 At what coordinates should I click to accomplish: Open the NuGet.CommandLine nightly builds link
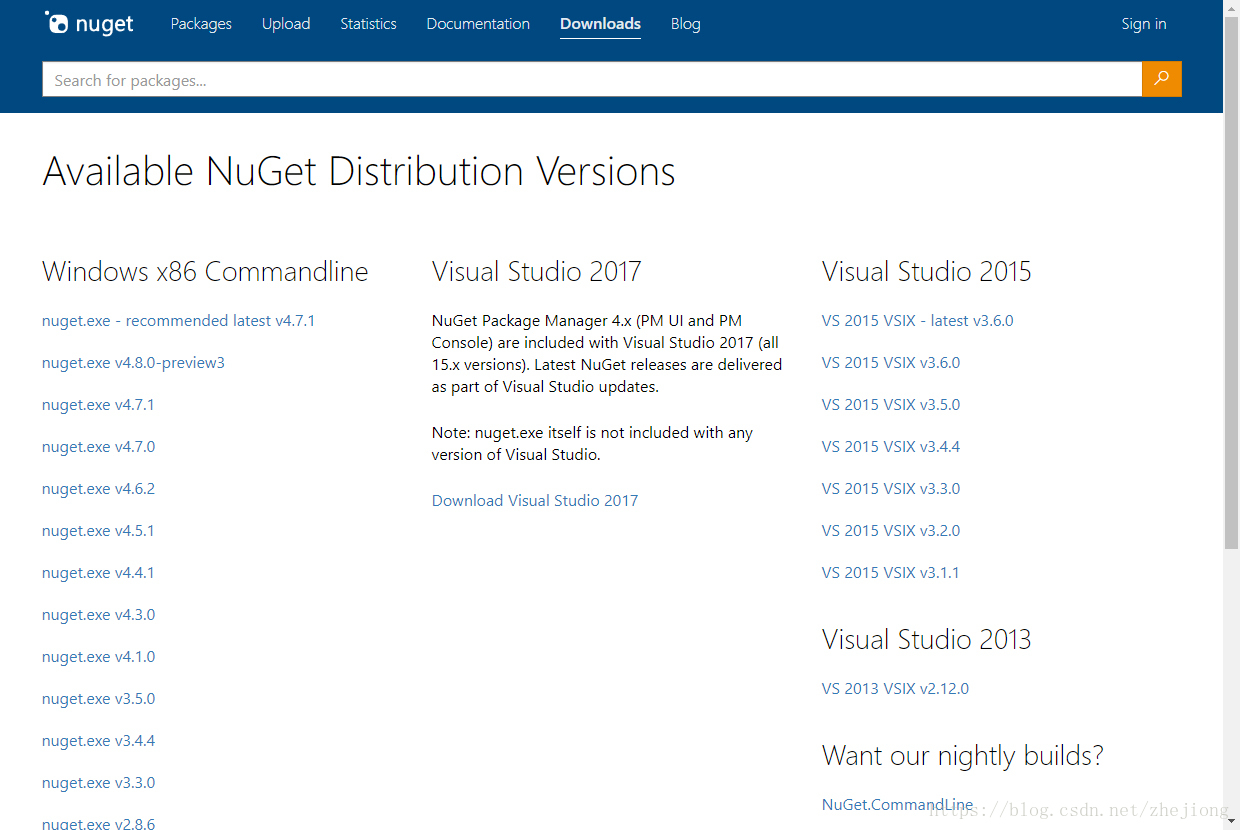(898, 805)
